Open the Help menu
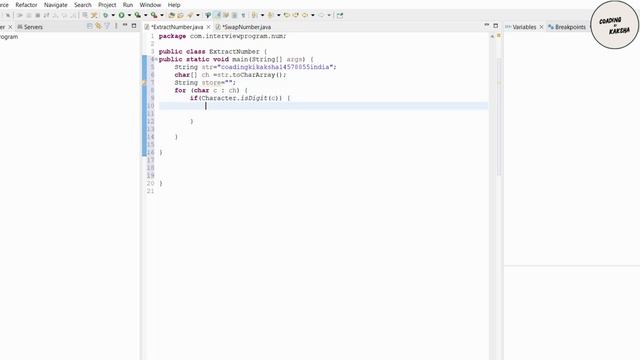Image resolution: width=640 pixels, height=360 pixels. pyautogui.click(x=174, y=5)
